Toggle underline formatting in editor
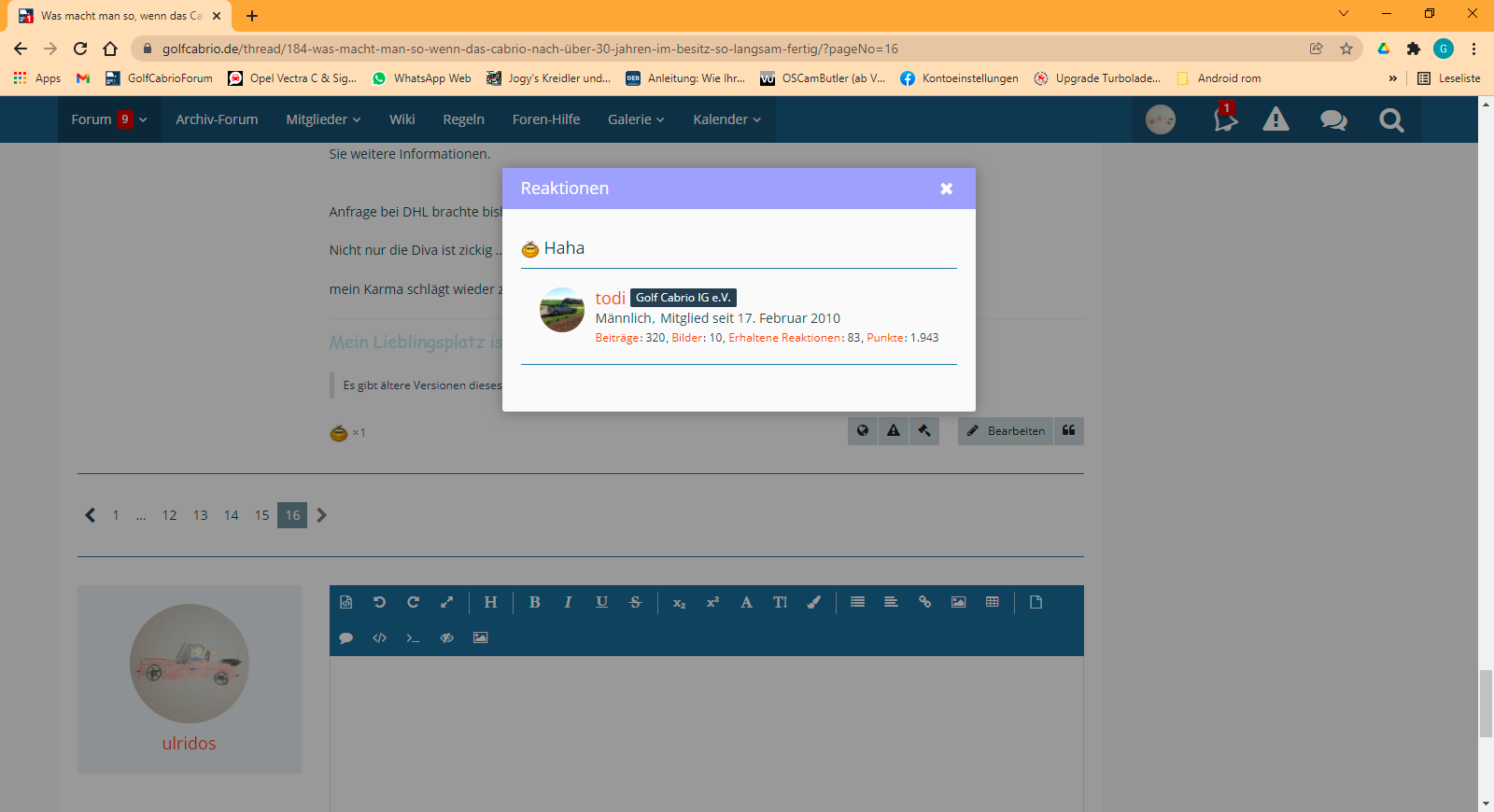 tap(601, 603)
